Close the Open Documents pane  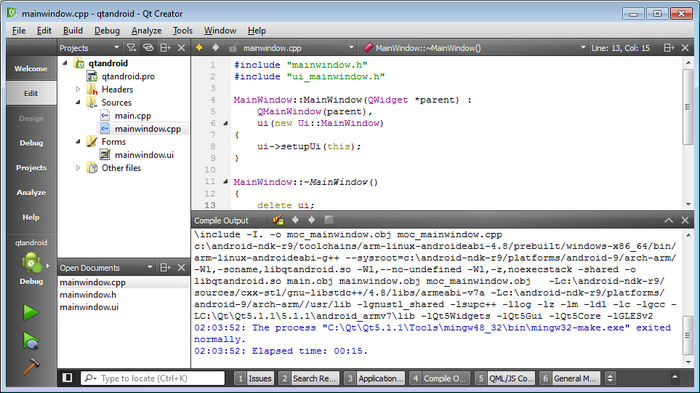(181, 268)
